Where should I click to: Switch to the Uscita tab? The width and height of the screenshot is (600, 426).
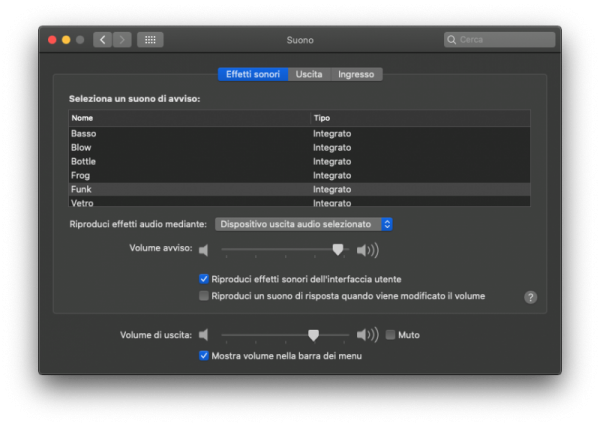click(309, 74)
